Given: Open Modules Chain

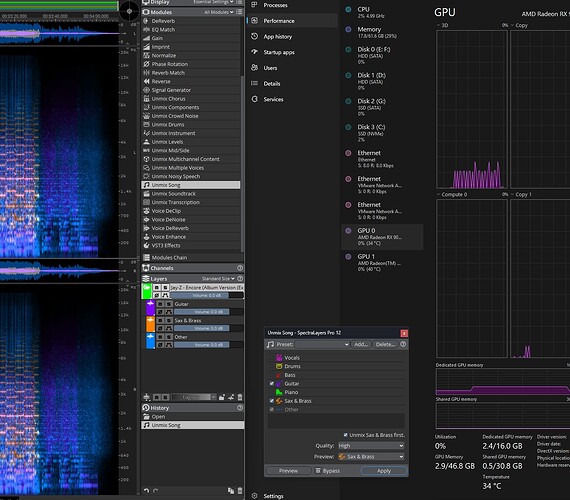Looking at the screenshot, I should click(x=192, y=257).
